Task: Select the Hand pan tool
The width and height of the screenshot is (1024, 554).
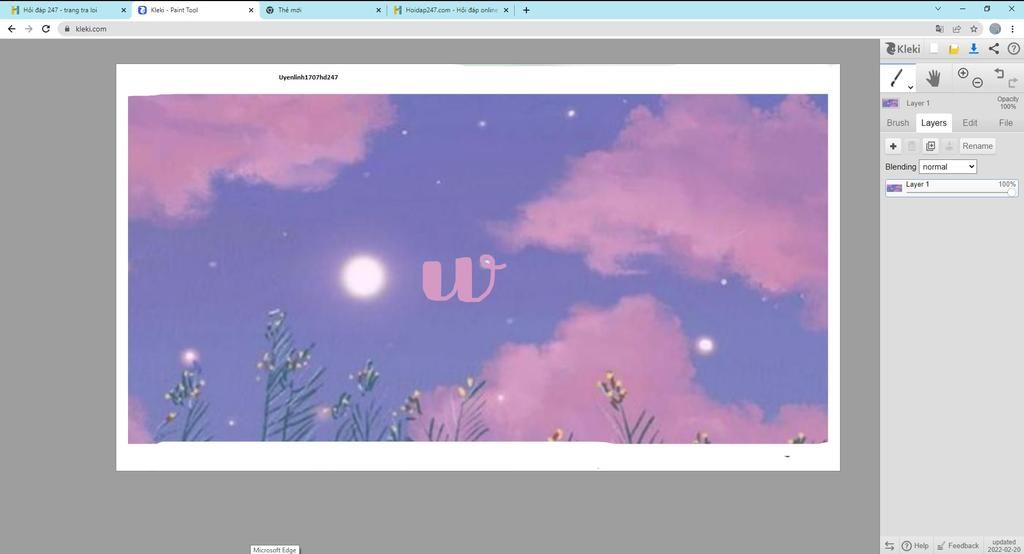Action: [933, 78]
